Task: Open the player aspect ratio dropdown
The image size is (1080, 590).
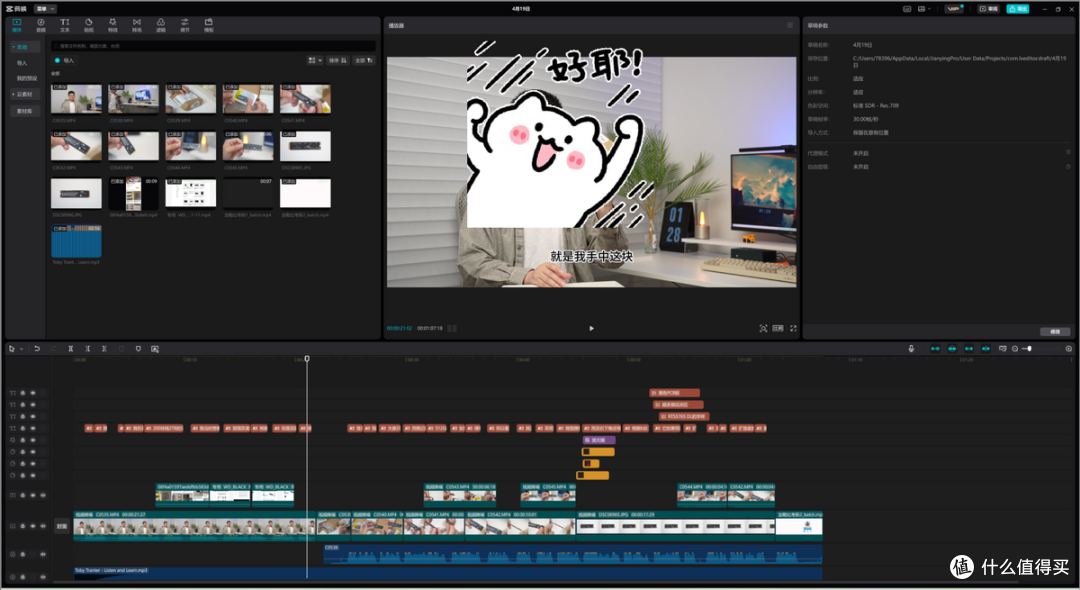Action: click(778, 328)
